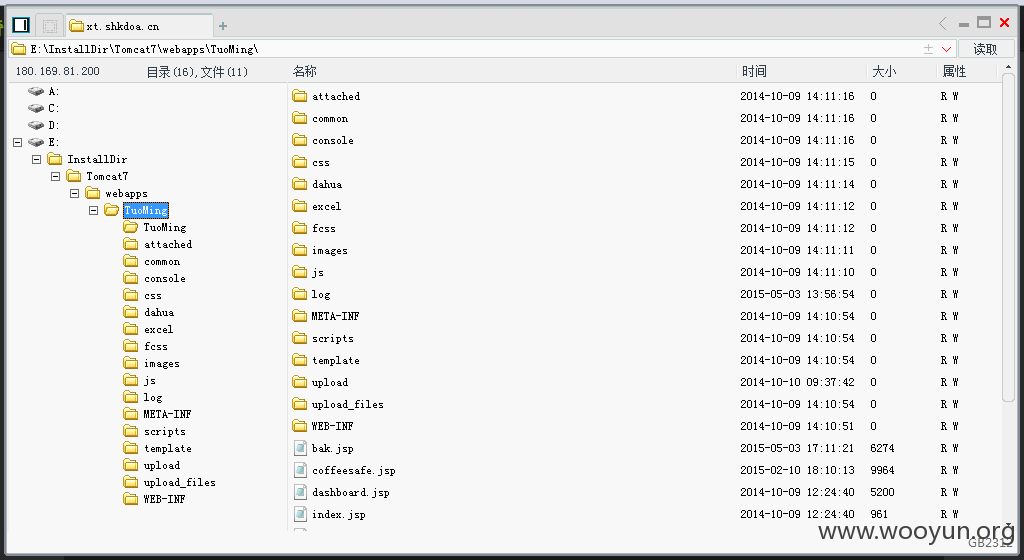This screenshot has height=560, width=1024.
Task: Collapse the E: drive node
Action: (x=18, y=142)
